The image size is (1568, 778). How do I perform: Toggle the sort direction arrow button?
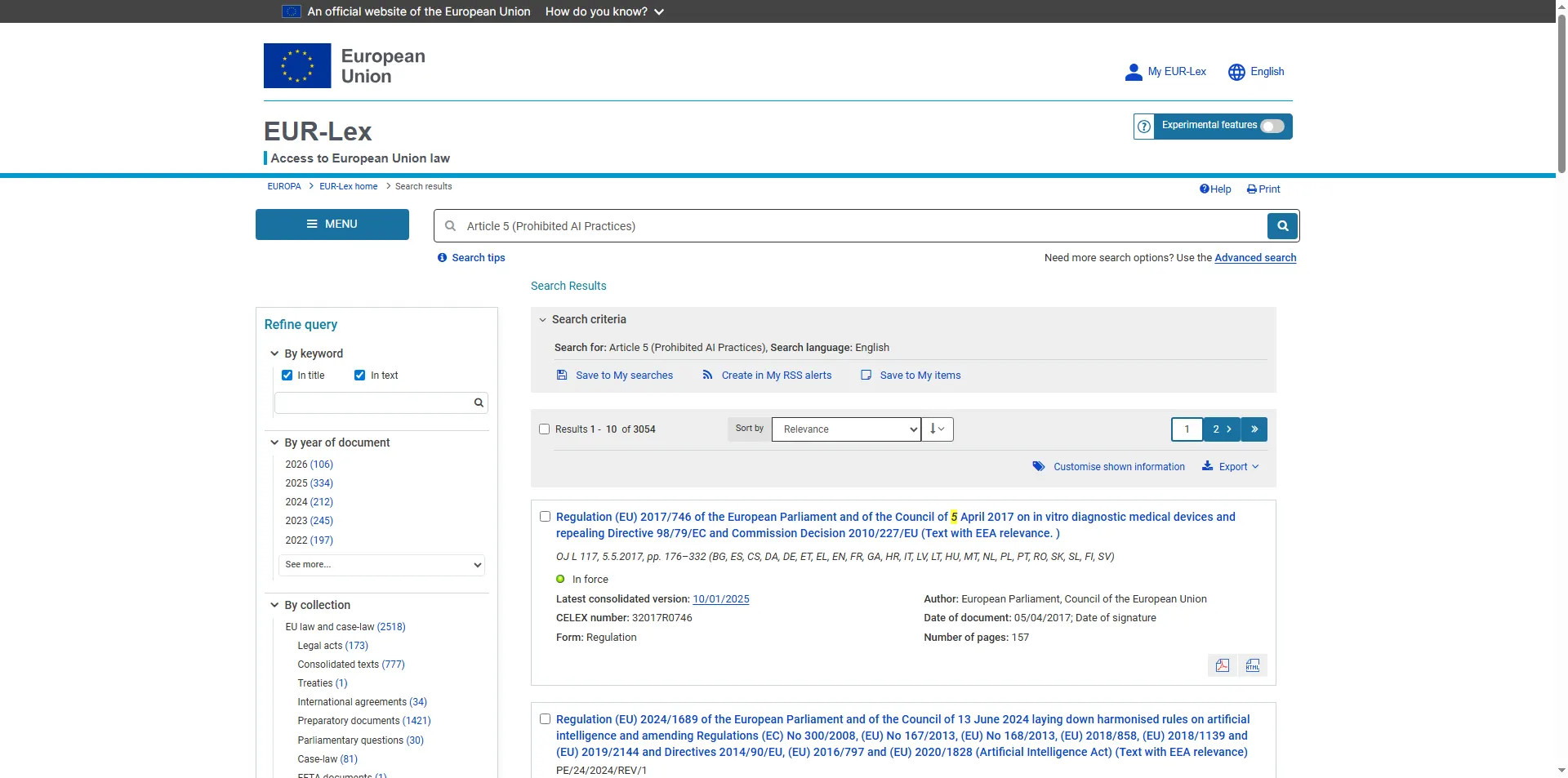tap(938, 429)
